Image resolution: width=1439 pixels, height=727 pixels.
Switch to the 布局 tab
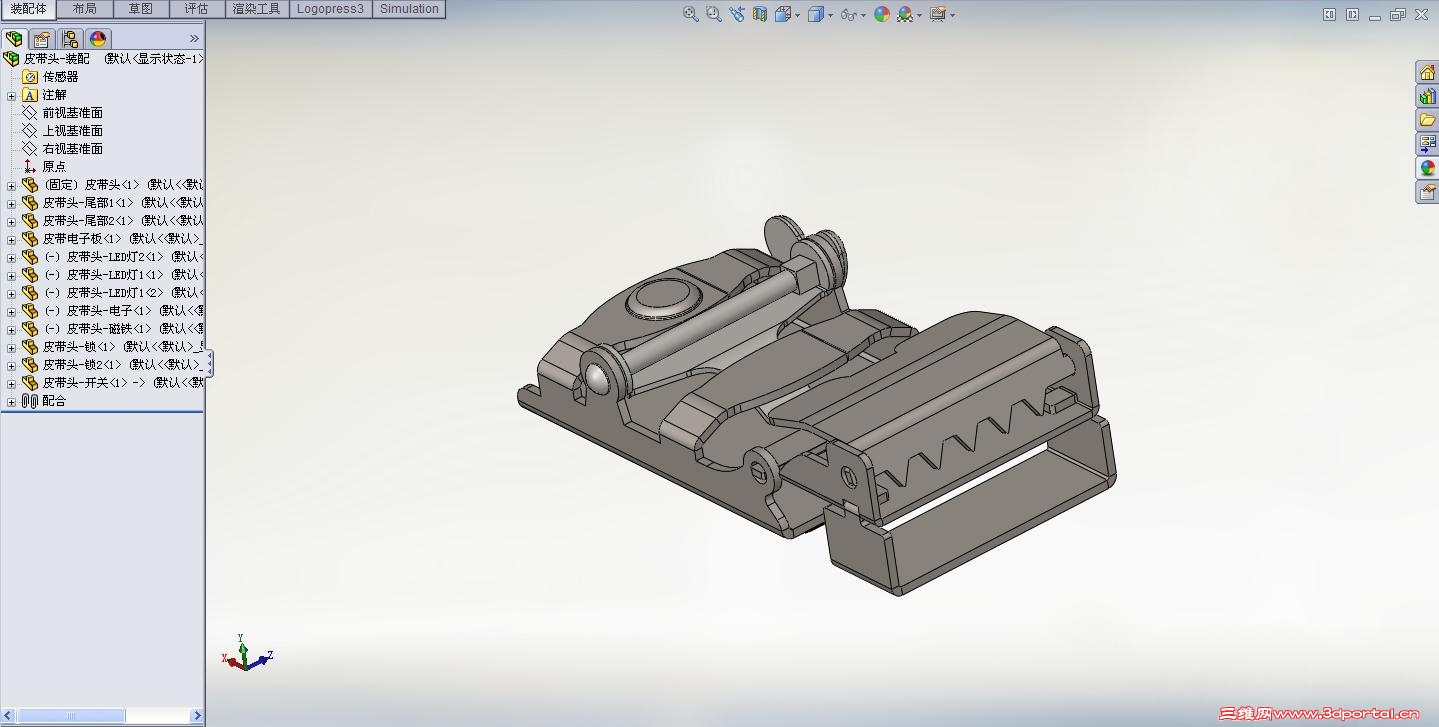click(85, 9)
